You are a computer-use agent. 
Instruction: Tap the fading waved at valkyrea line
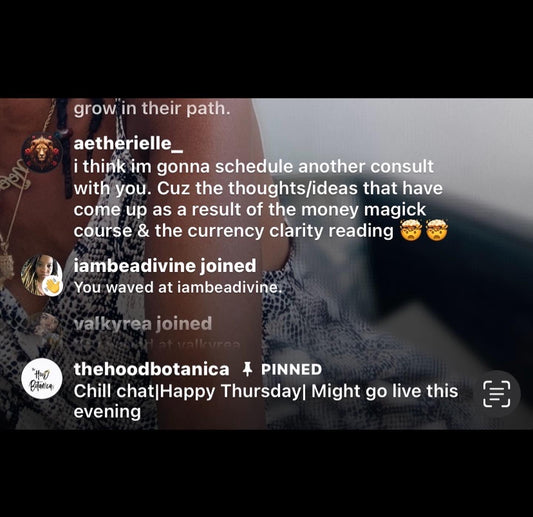point(157,344)
